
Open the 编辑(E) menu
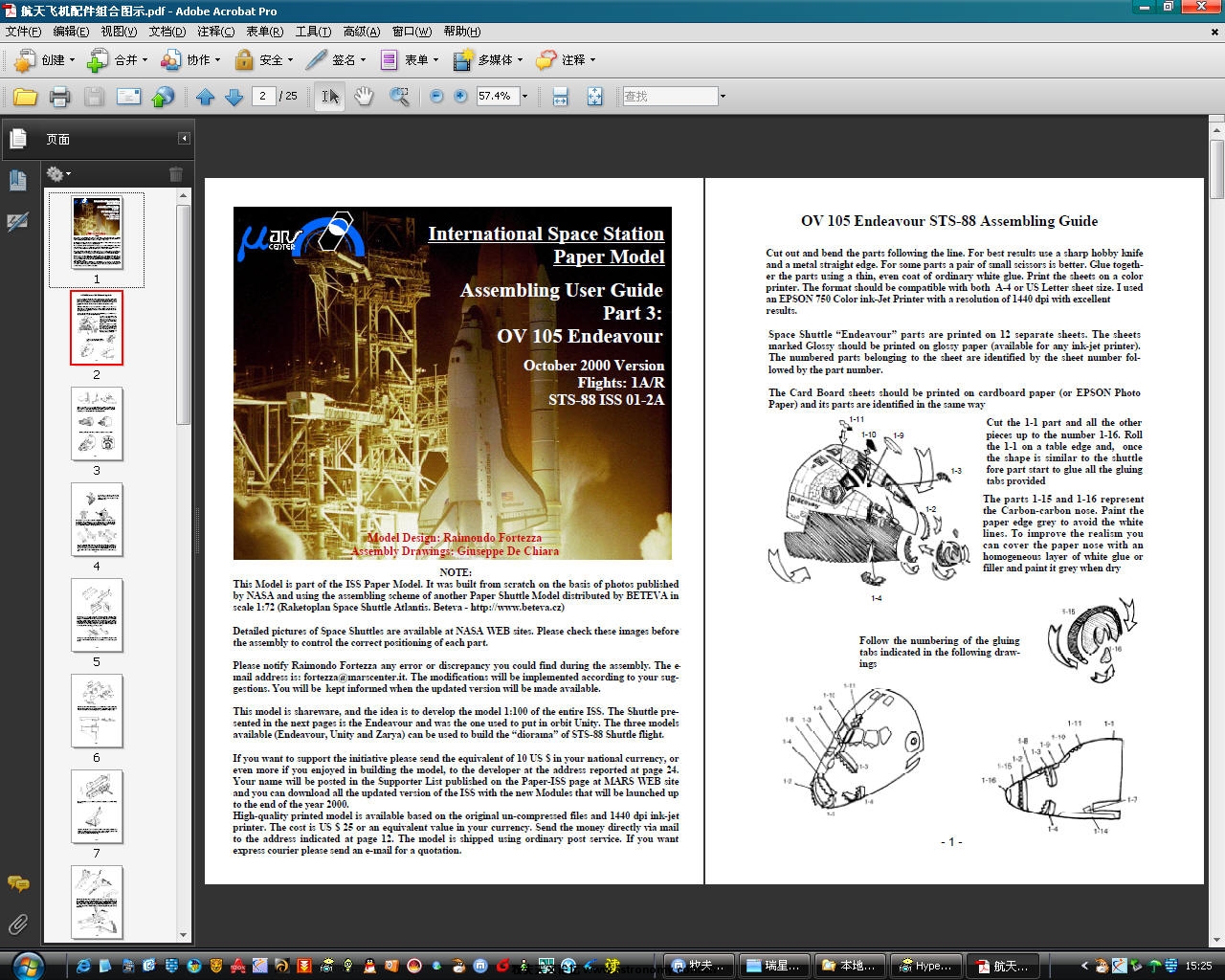[x=71, y=32]
